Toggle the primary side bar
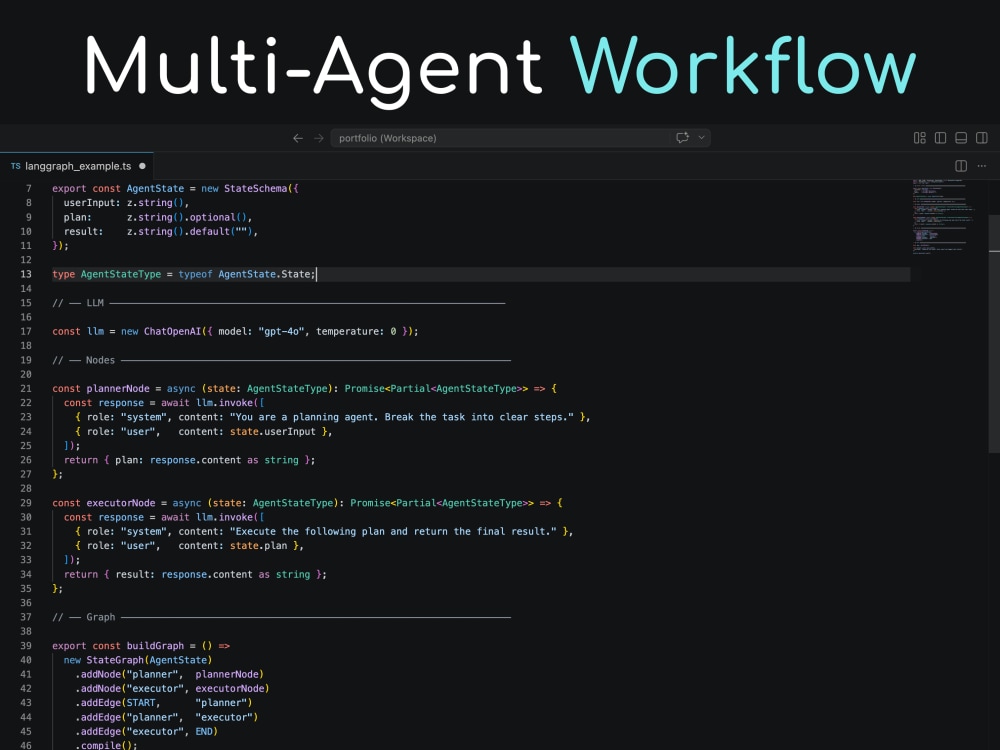This screenshot has height=750, width=1000. [x=940, y=138]
